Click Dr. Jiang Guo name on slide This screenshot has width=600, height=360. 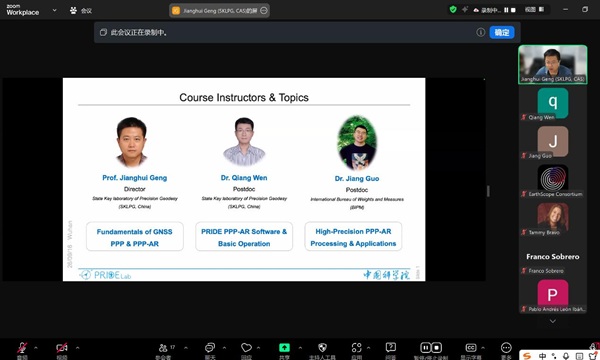click(357, 179)
